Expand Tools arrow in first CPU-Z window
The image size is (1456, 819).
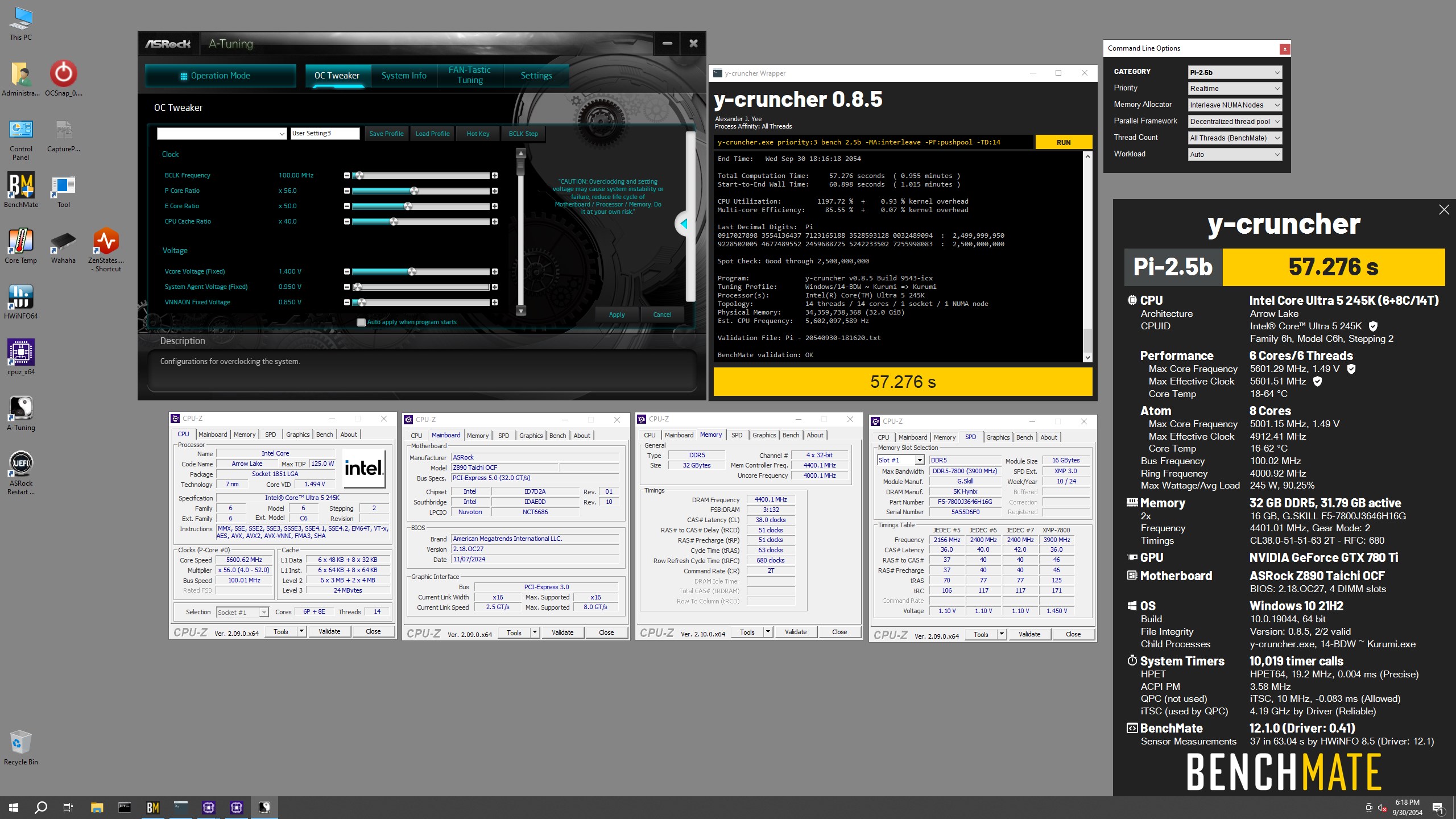(x=301, y=631)
